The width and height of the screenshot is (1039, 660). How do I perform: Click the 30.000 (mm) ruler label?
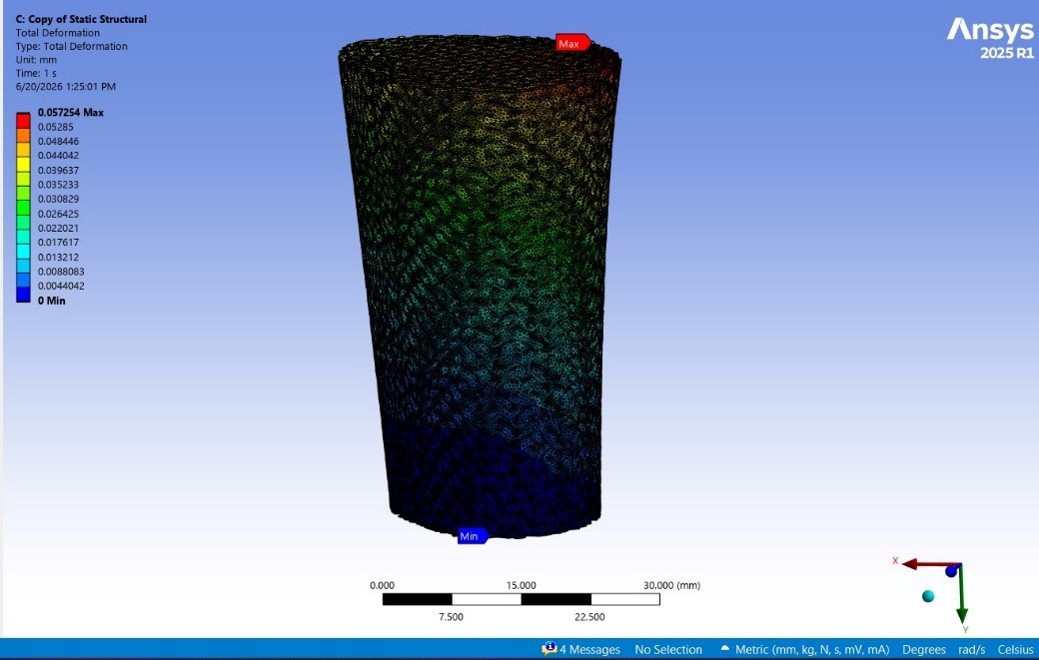[672, 585]
